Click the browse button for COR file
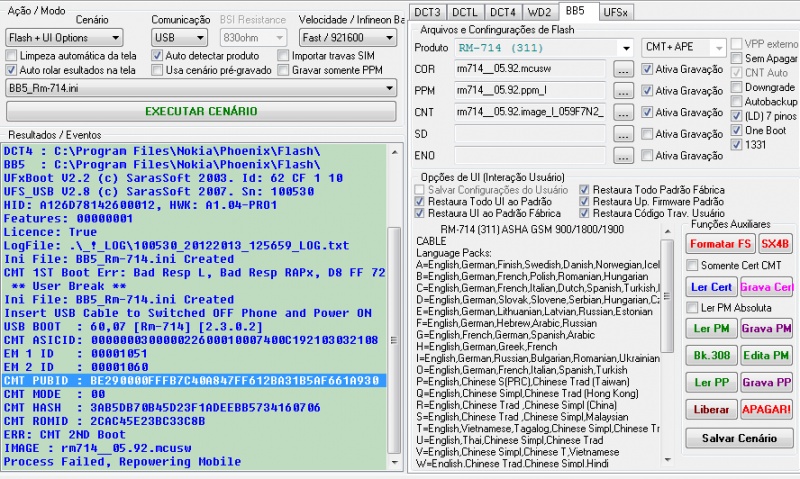800x479 pixels. point(622,69)
